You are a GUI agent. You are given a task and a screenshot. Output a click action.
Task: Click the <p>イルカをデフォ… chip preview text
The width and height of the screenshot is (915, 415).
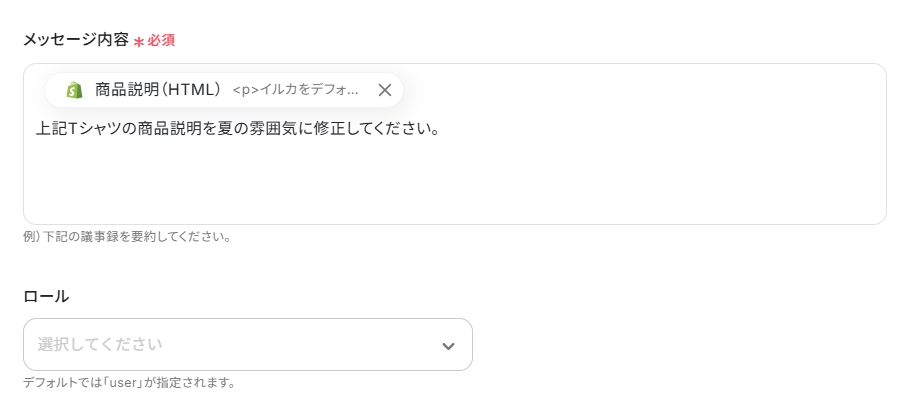point(295,90)
